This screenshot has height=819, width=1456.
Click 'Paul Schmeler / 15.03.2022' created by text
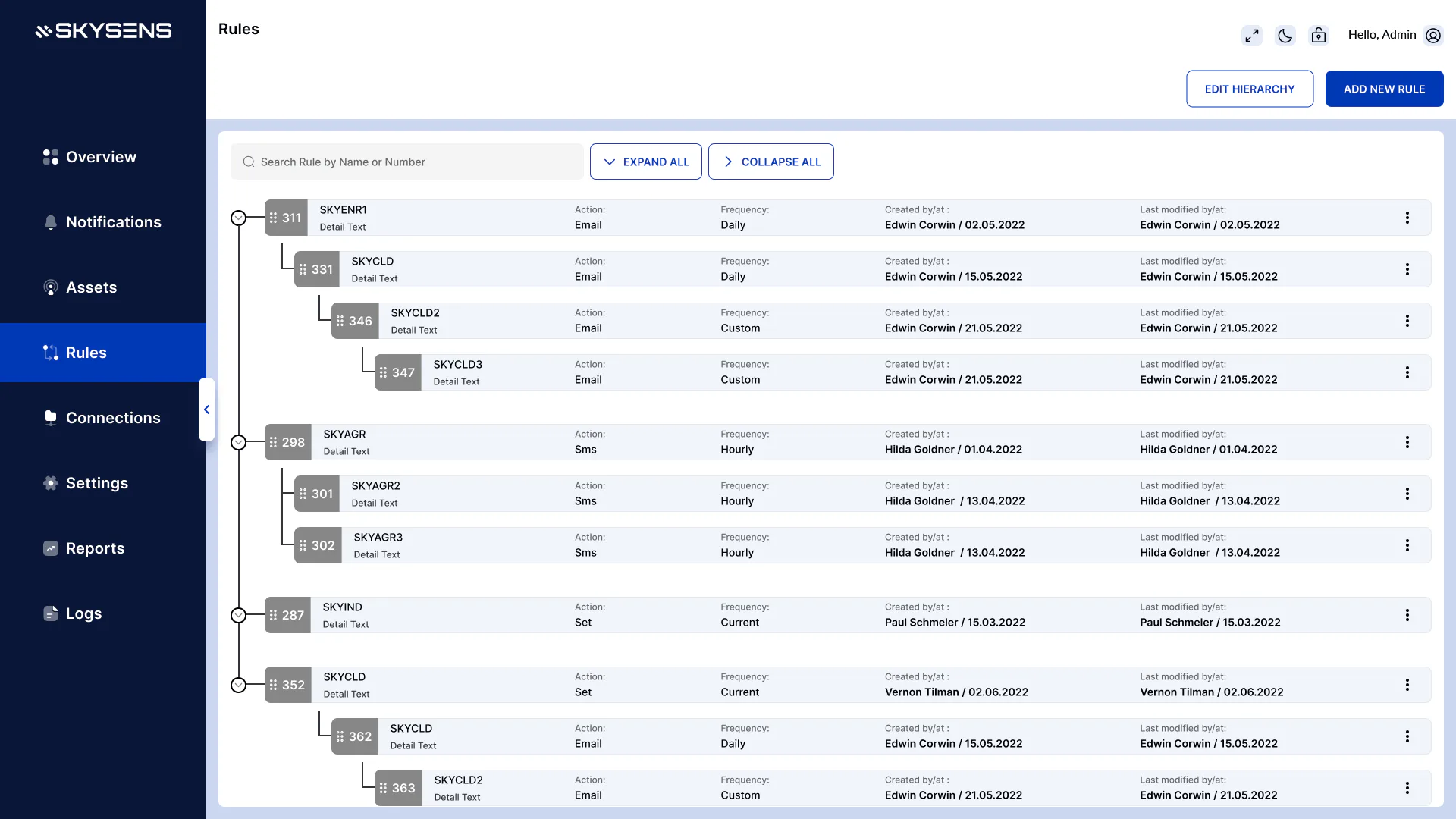point(955,622)
